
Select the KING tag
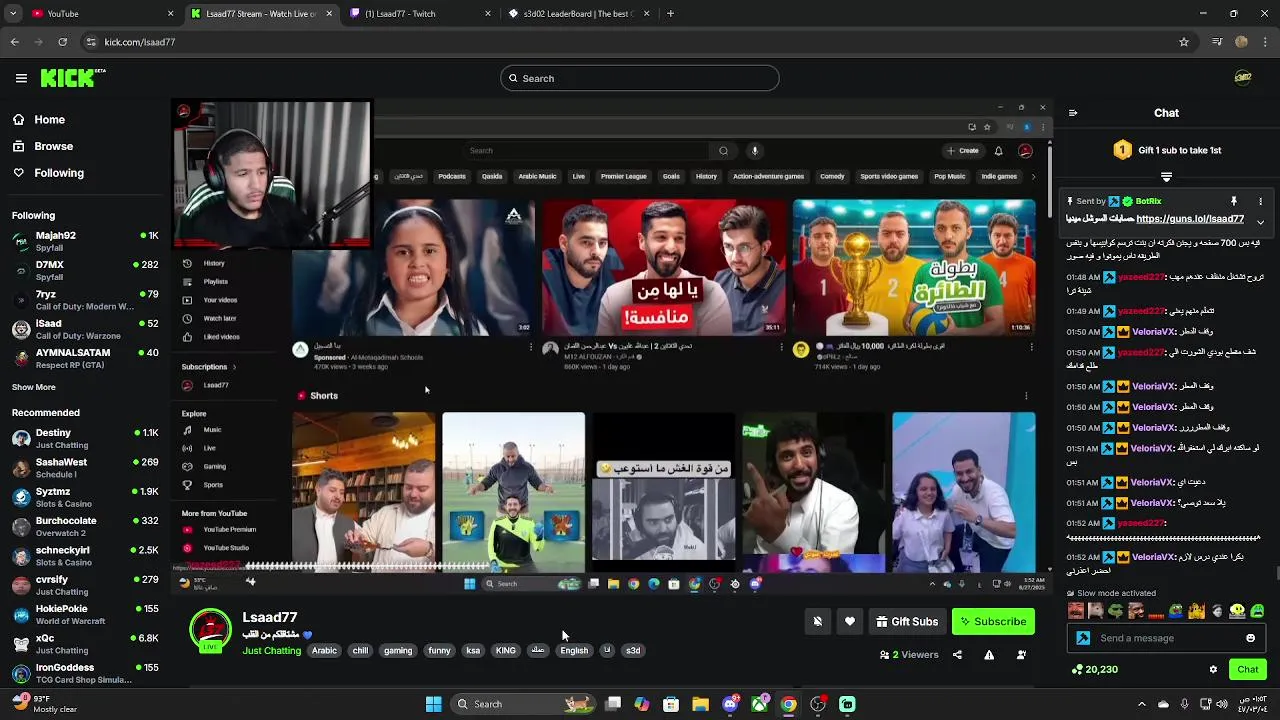pos(506,651)
